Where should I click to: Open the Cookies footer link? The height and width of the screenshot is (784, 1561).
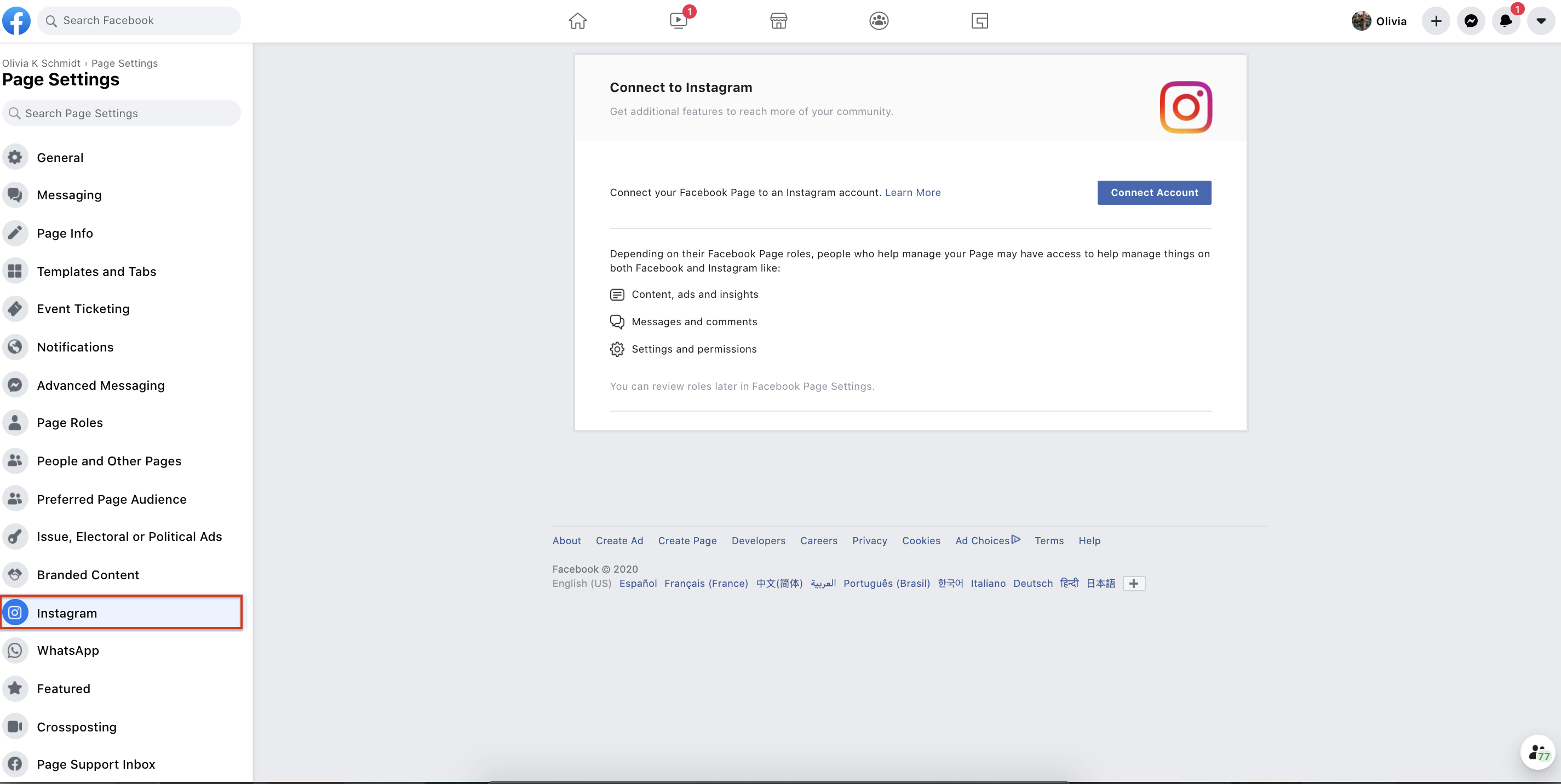tap(921, 541)
